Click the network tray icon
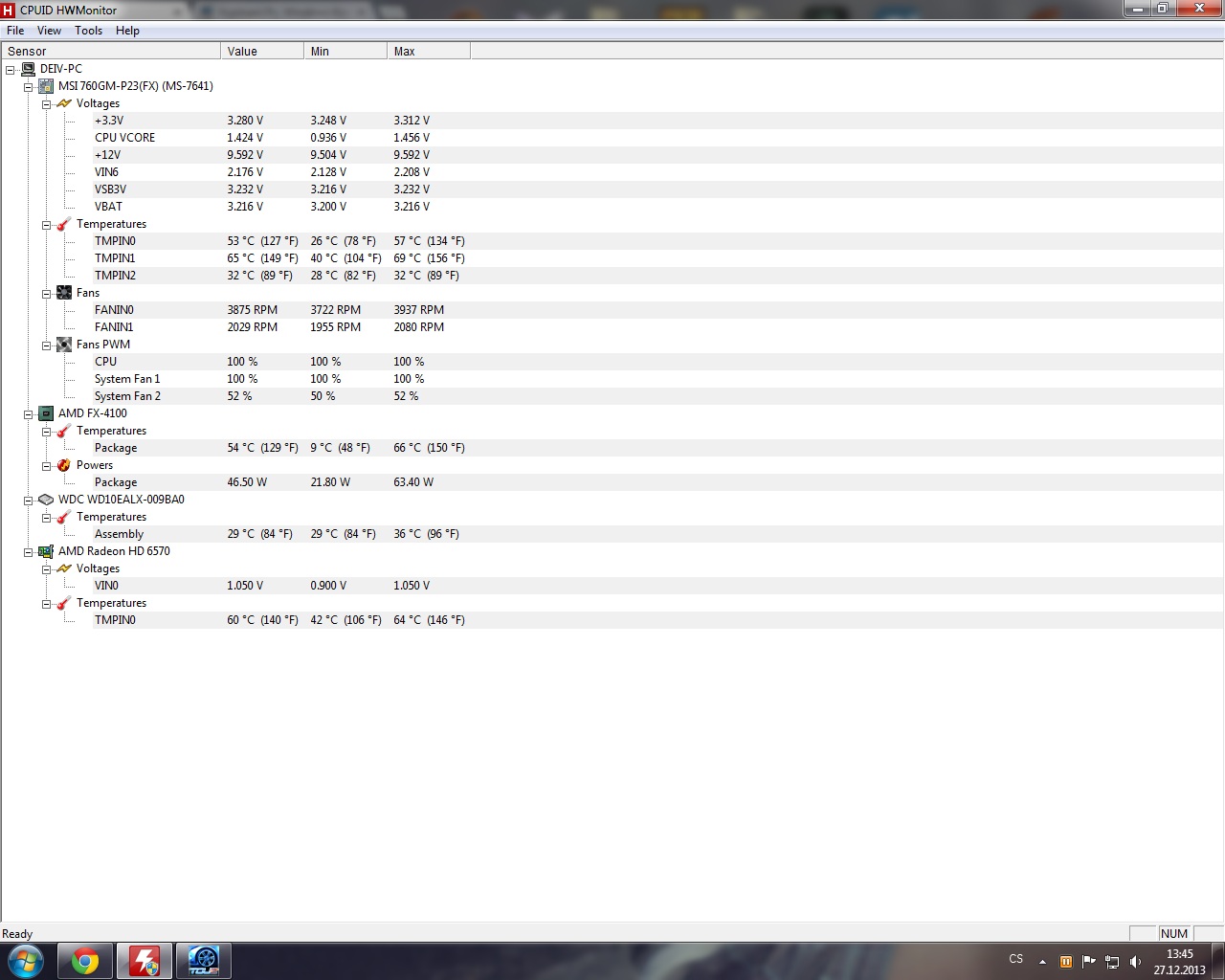This screenshot has height=980, width=1225. [1112, 962]
